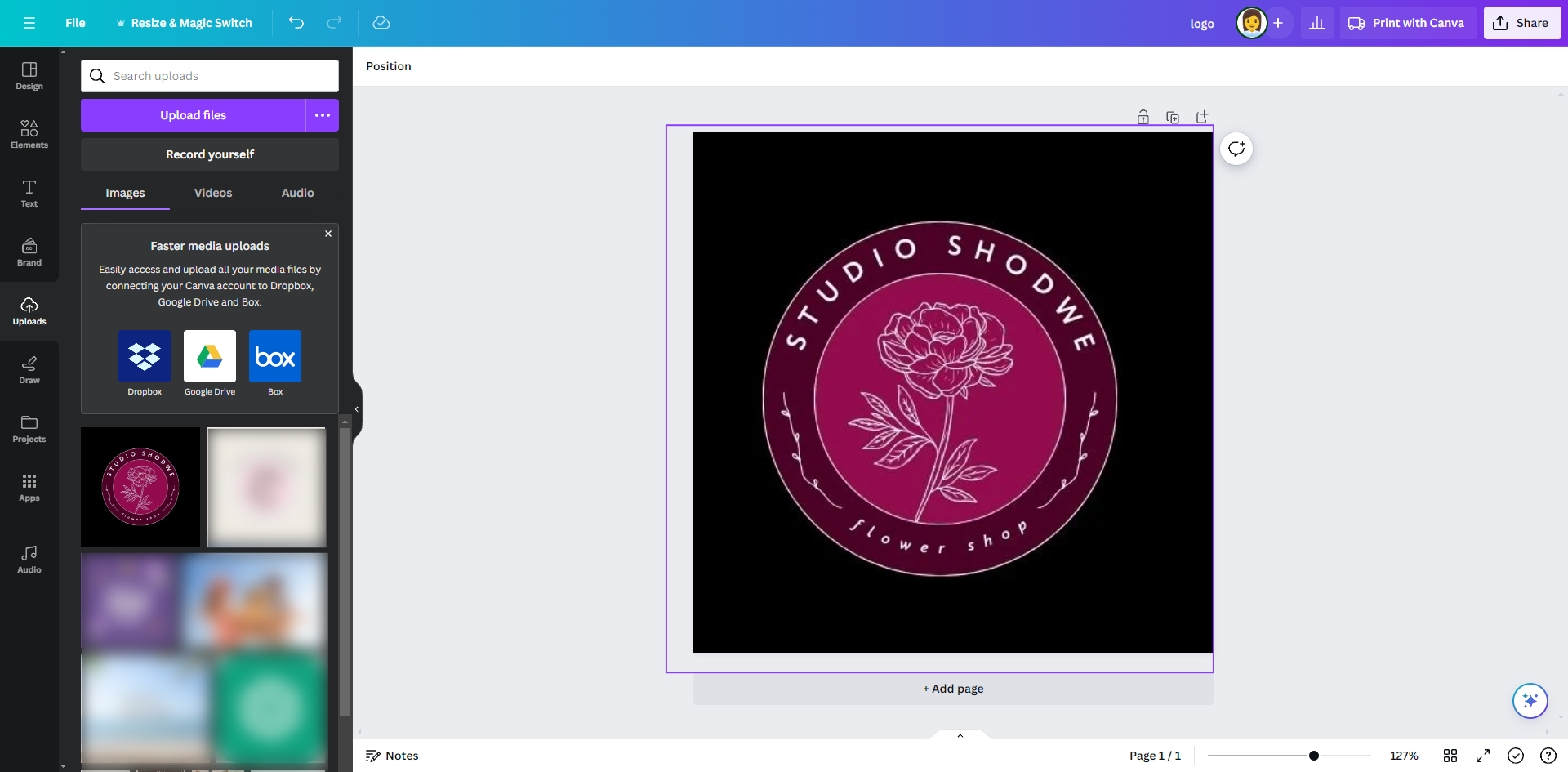Open the Projects folder panel
The image size is (1568, 772).
click(29, 429)
